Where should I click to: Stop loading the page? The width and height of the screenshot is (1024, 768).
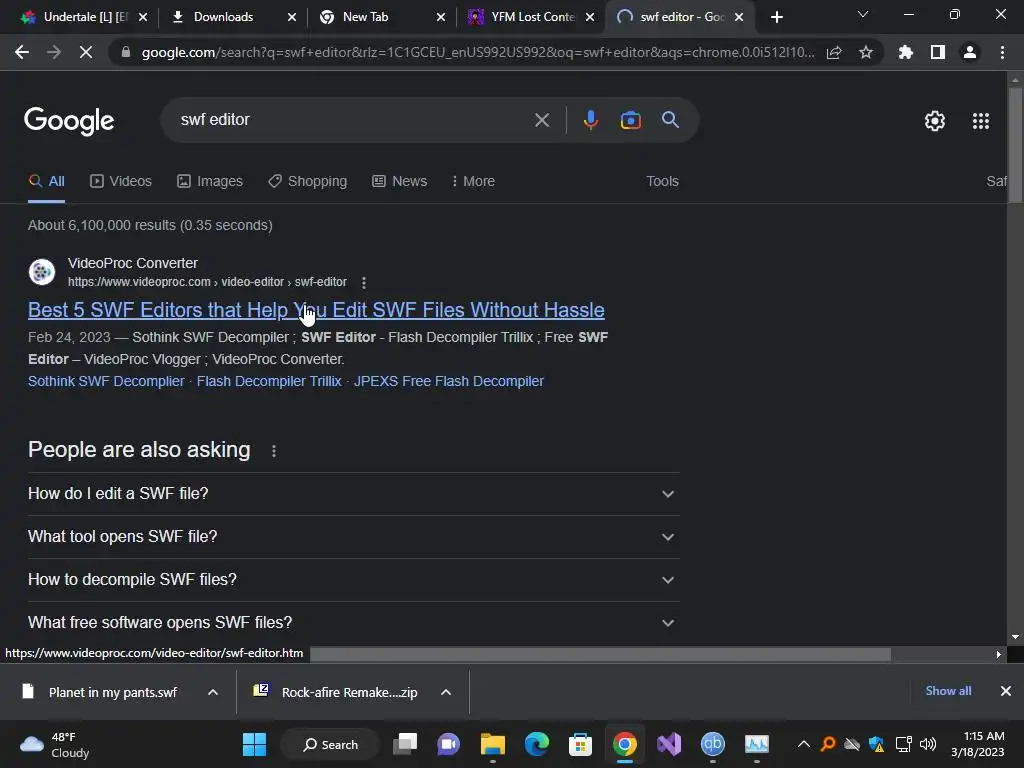point(86,52)
